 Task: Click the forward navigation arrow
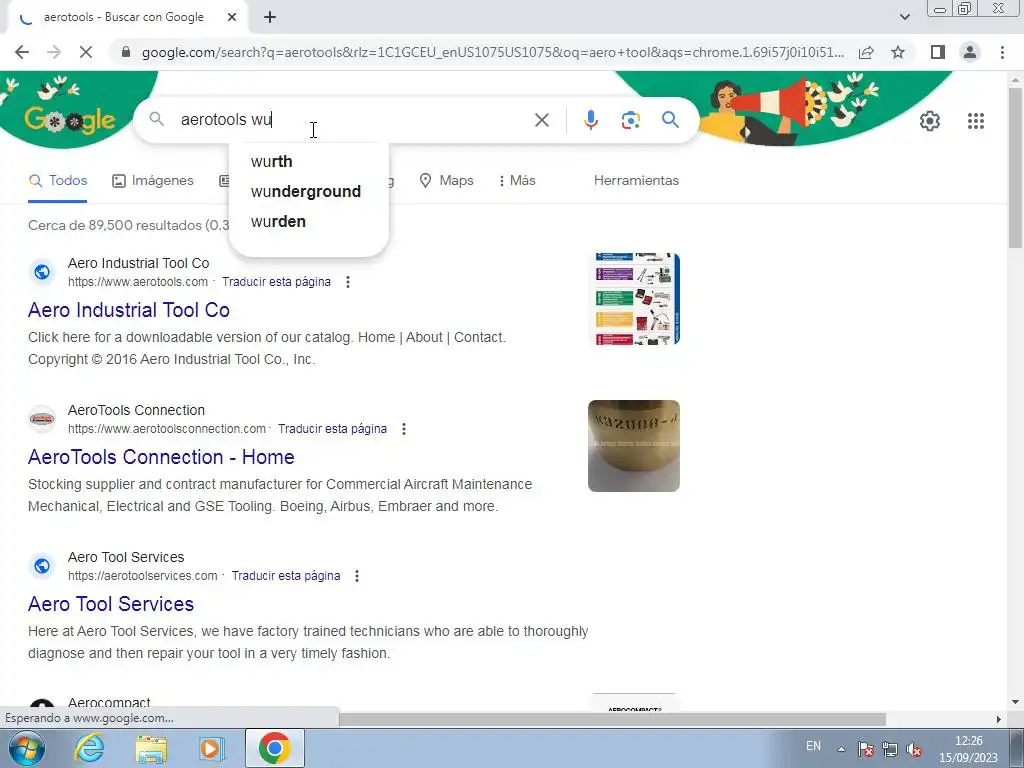tap(54, 52)
